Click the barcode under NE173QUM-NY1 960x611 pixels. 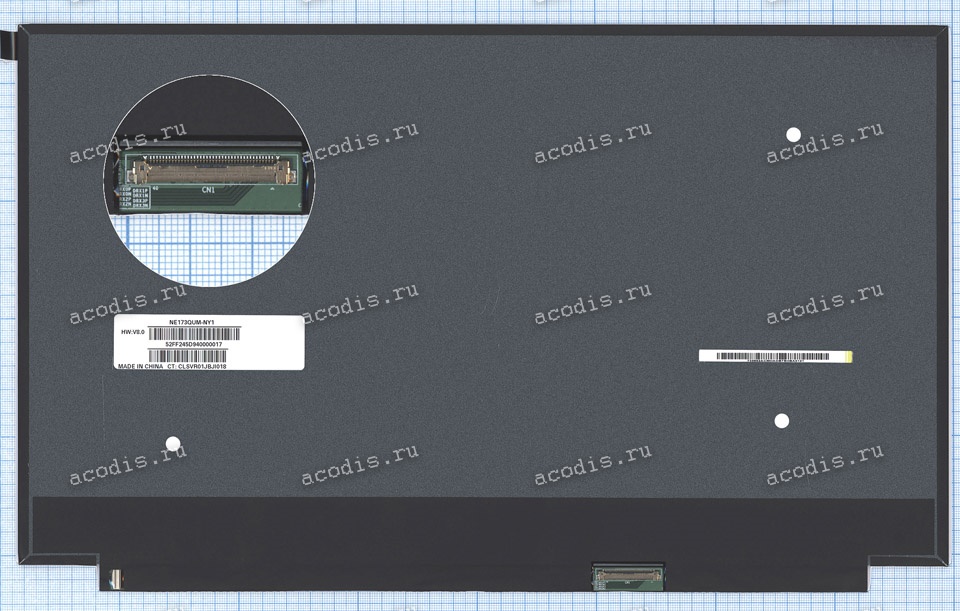point(194,334)
